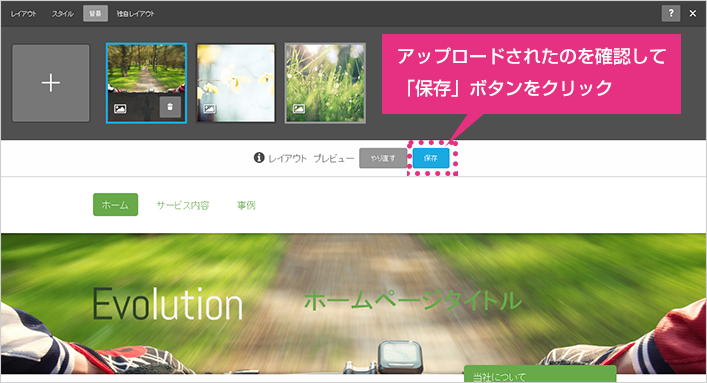The width and height of the screenshot is (707, 383).
Task: Delete forest path background with trash icon
Action: point(170,107)
